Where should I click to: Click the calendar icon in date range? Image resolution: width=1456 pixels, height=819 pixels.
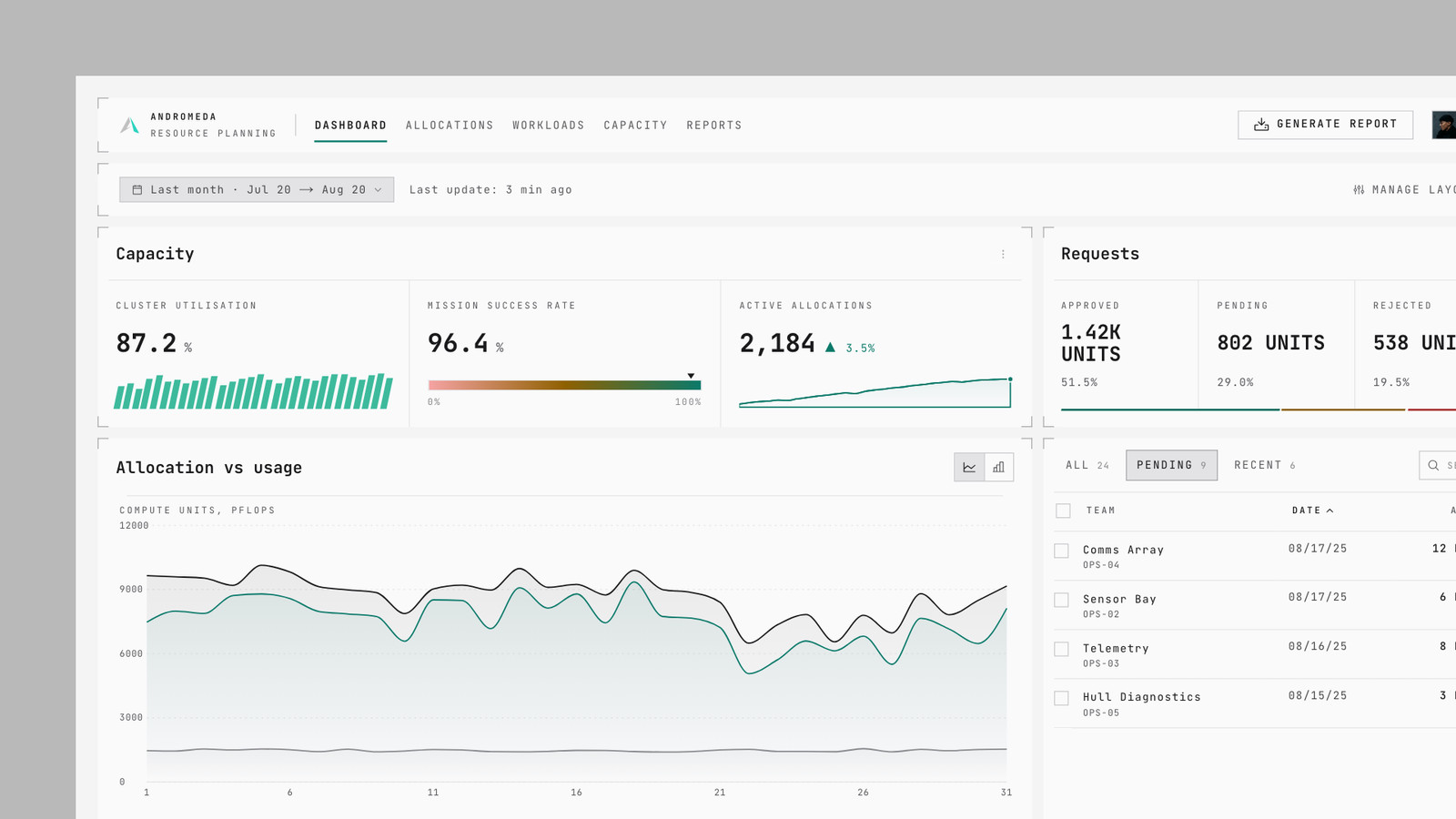tap(137, 190)
